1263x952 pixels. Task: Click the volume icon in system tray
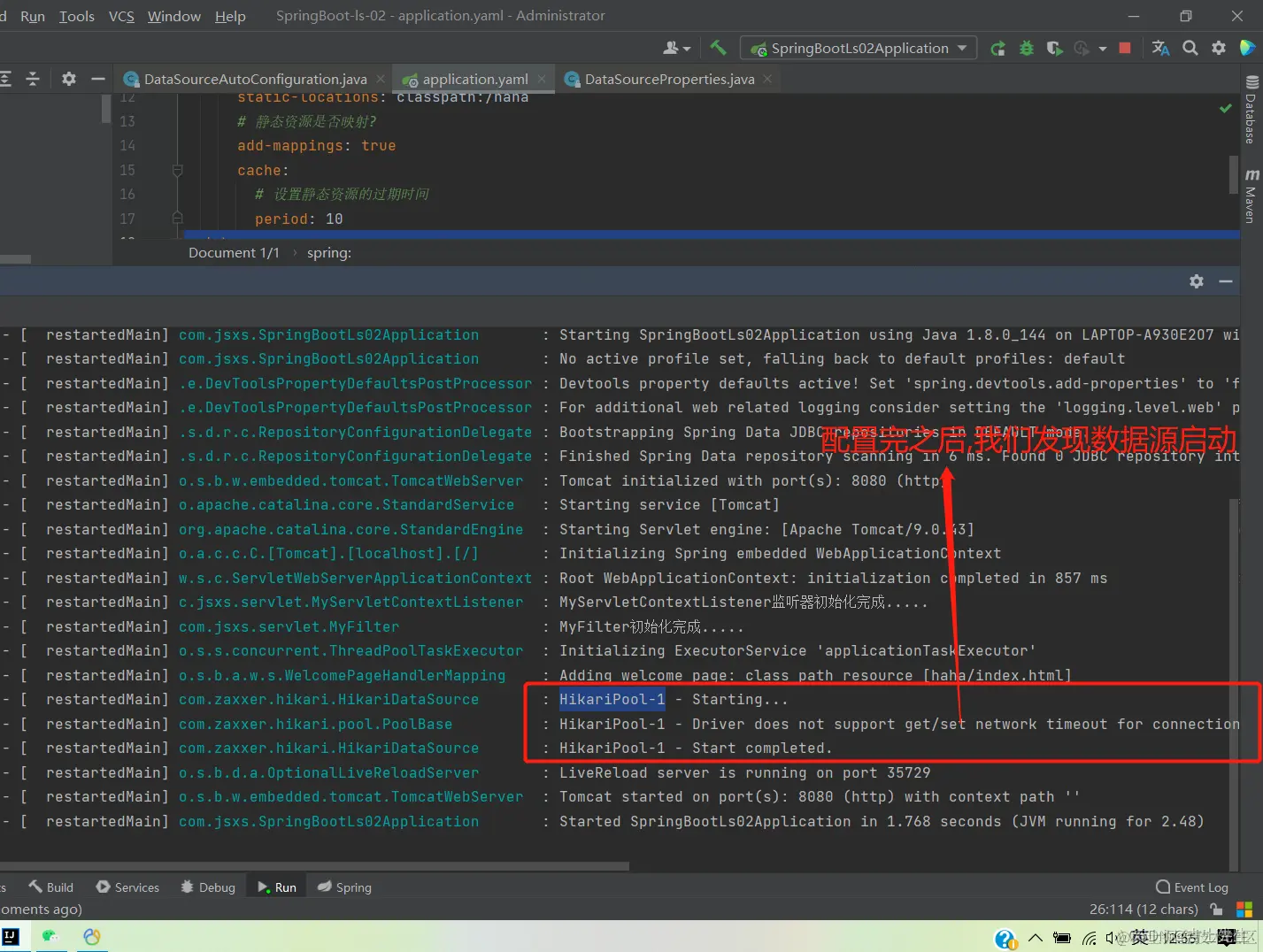click(1112, 938)
